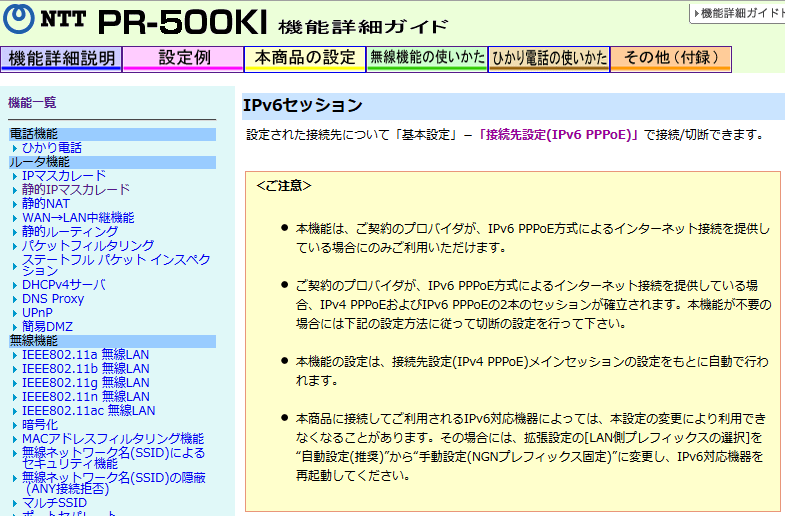785x516 pixels.
Task: Open the 静的IPマスカレード sidebar link
Action: pos(76,190)
